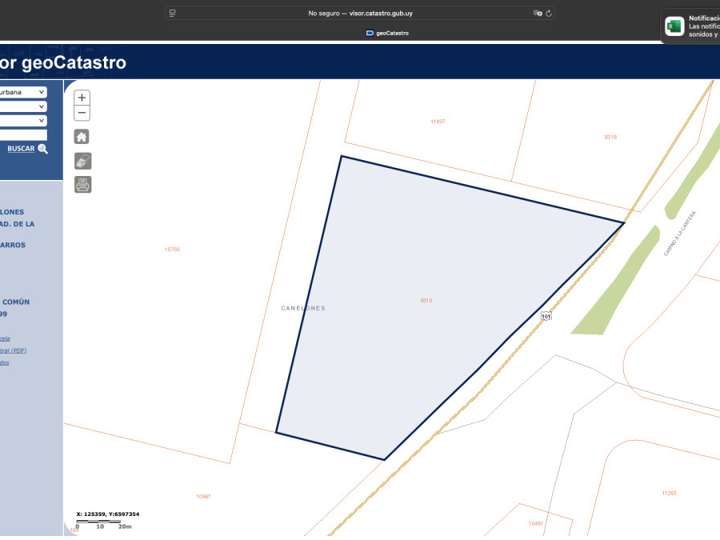Open the first underlined link in the sidebar info
Viewport: 720px width, 540px height.
tap(5, 339)
